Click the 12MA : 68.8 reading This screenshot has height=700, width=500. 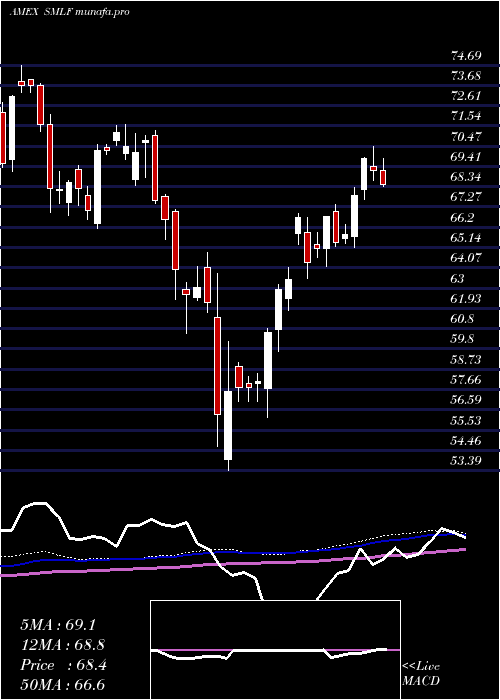click(63, 645)
